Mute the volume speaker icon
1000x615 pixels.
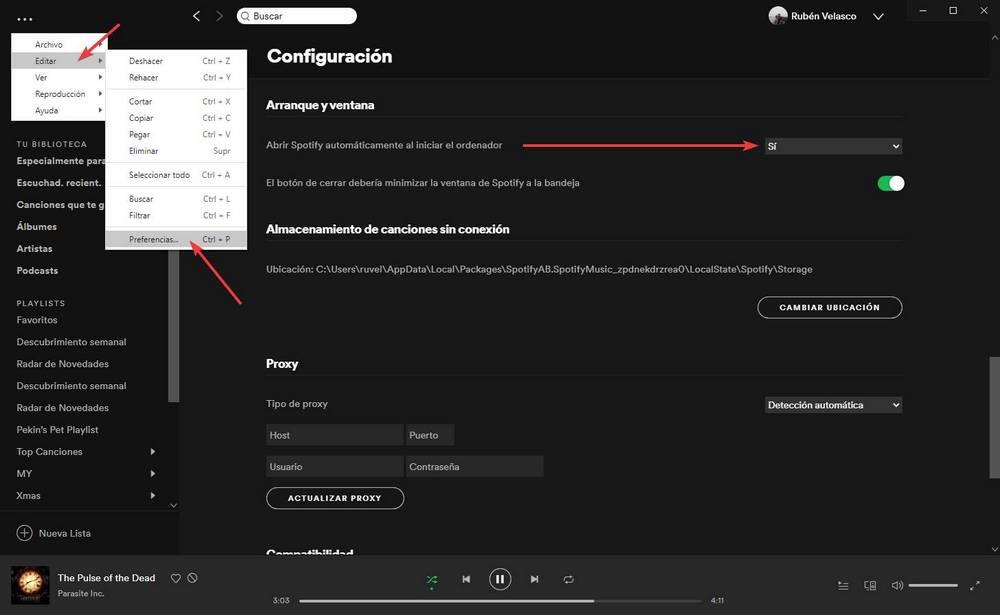coord(897,585)
